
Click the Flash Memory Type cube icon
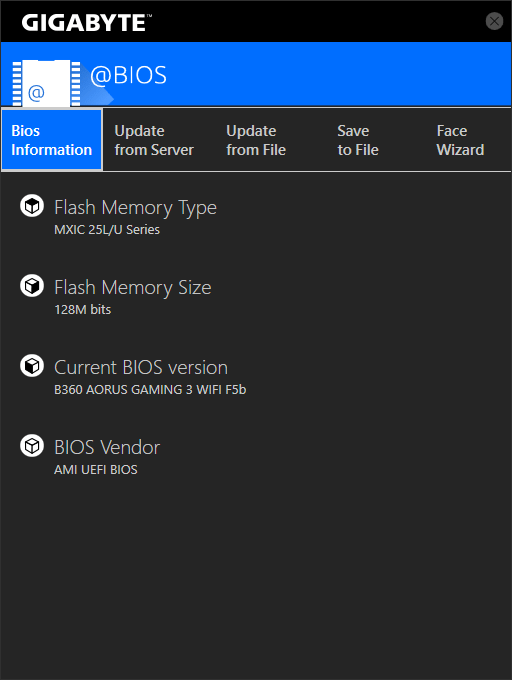pyautogui.click(x=32, y=206)
